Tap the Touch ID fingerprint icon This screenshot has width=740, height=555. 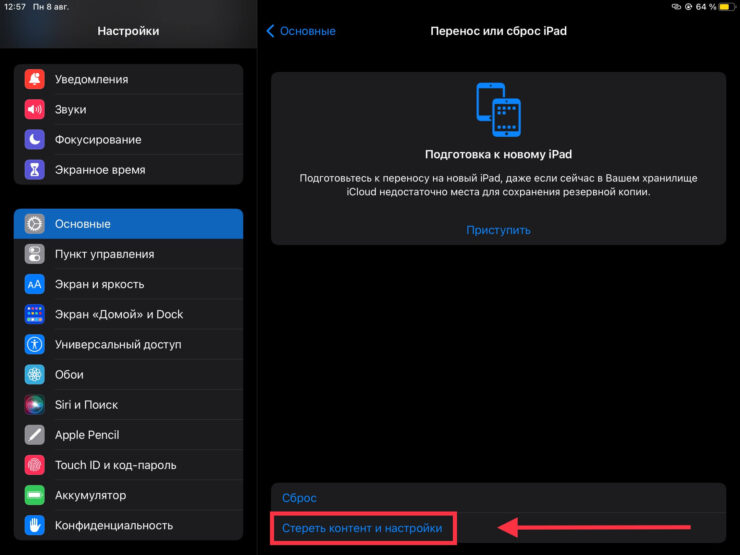tap(35, 465)
